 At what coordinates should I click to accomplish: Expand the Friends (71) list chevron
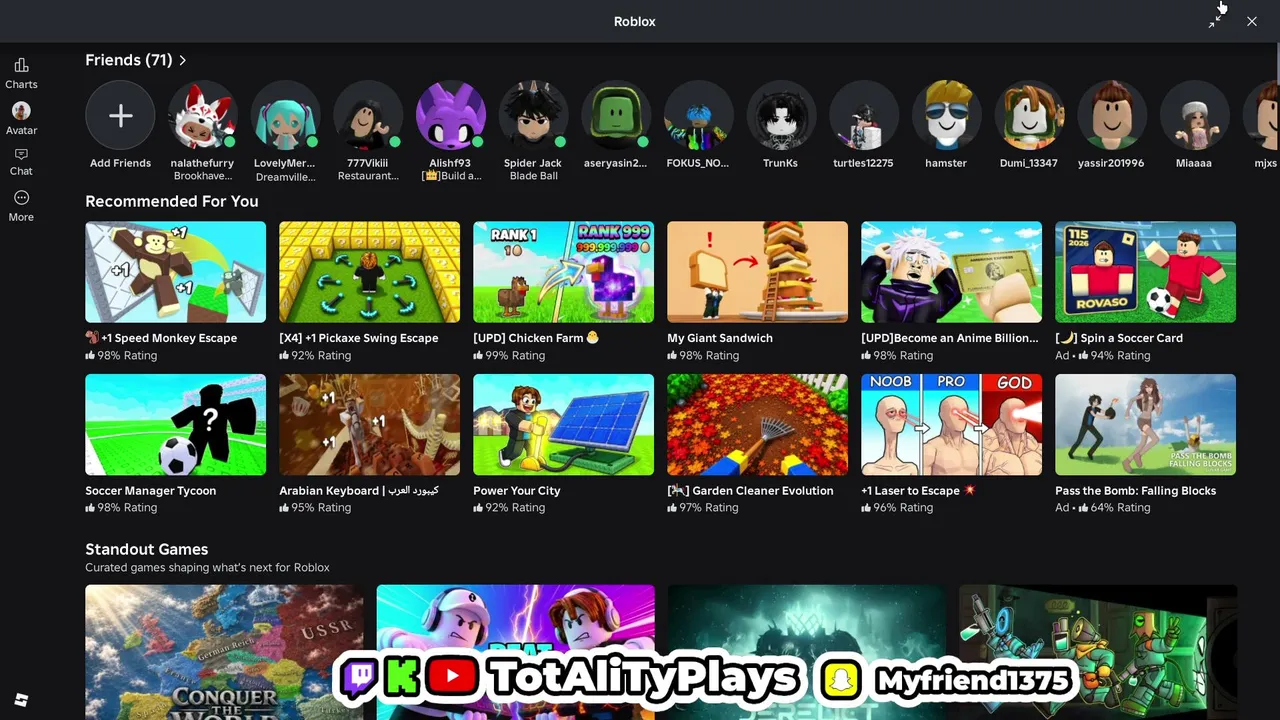(x=182, y=60)
